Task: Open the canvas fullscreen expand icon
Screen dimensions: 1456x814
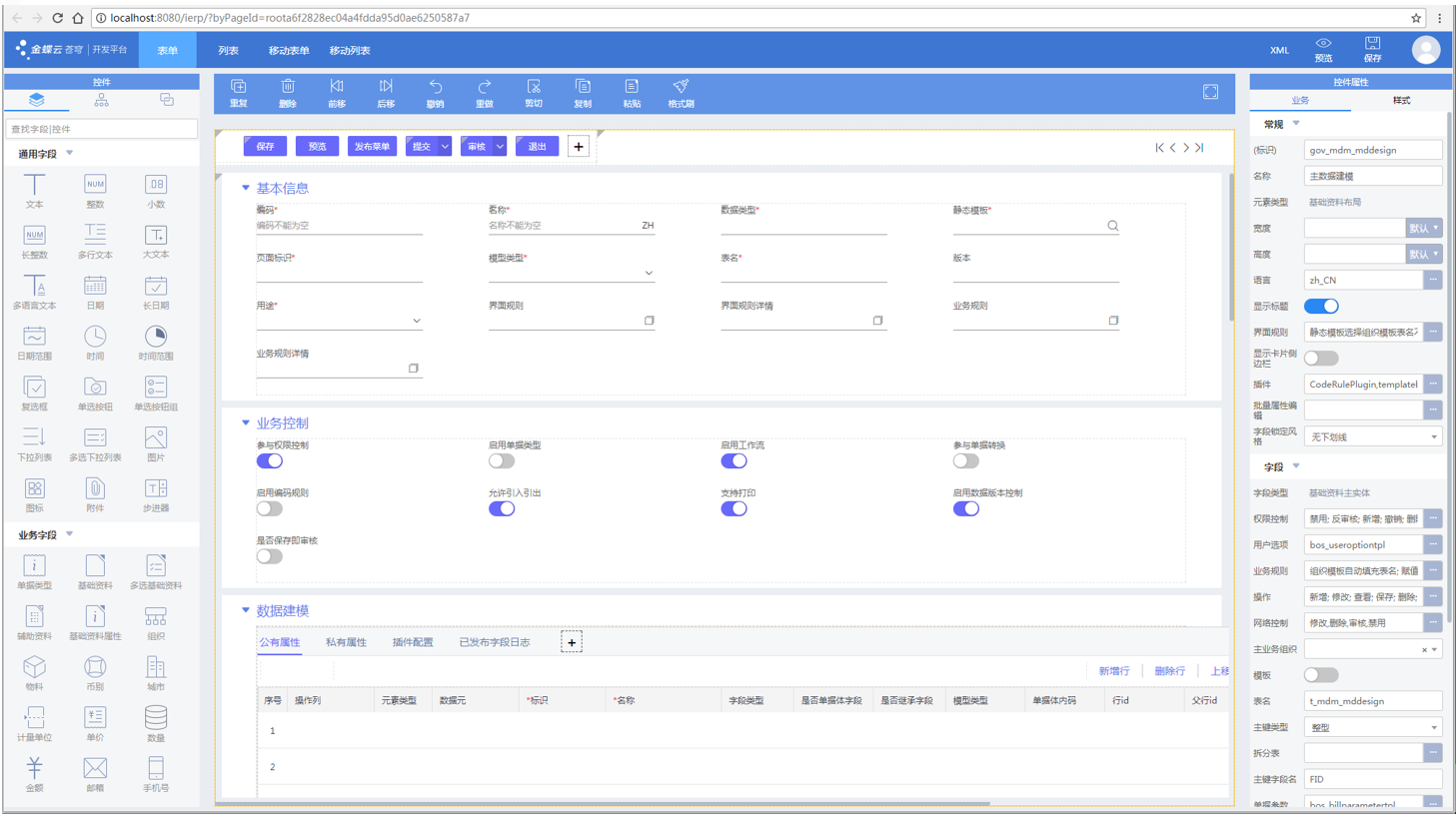Action: pos(1210,92)
